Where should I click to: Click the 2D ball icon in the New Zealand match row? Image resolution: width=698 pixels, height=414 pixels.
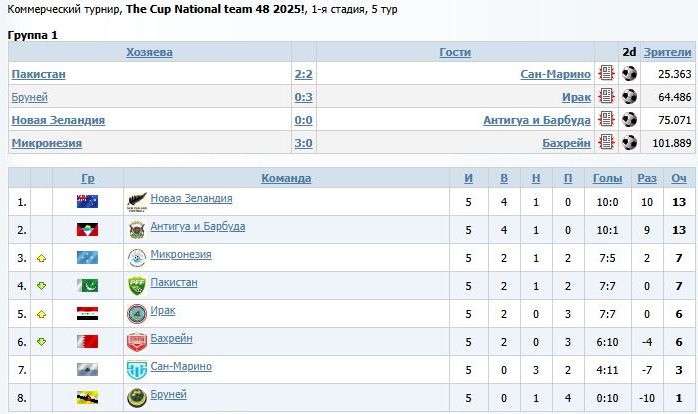[629, 120]
